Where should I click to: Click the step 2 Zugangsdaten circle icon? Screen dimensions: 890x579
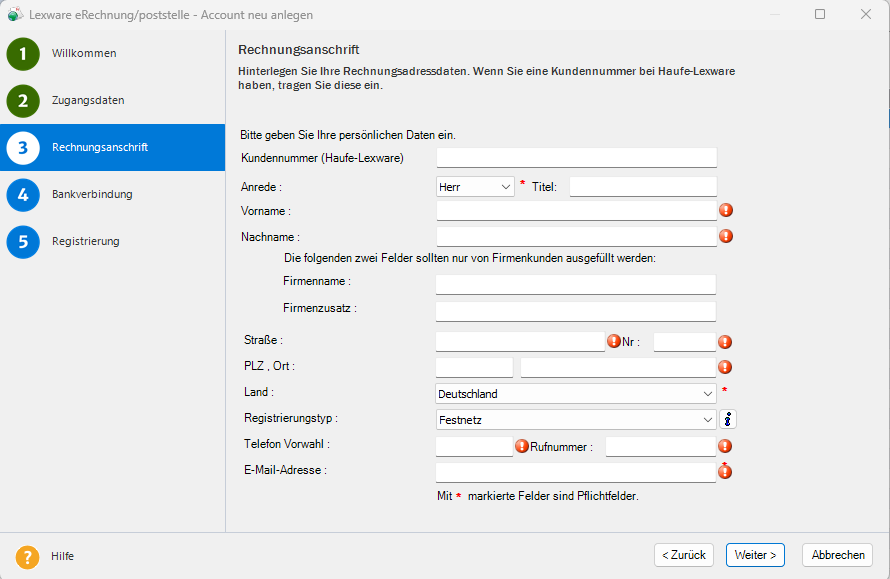click(x=23, y=101)
